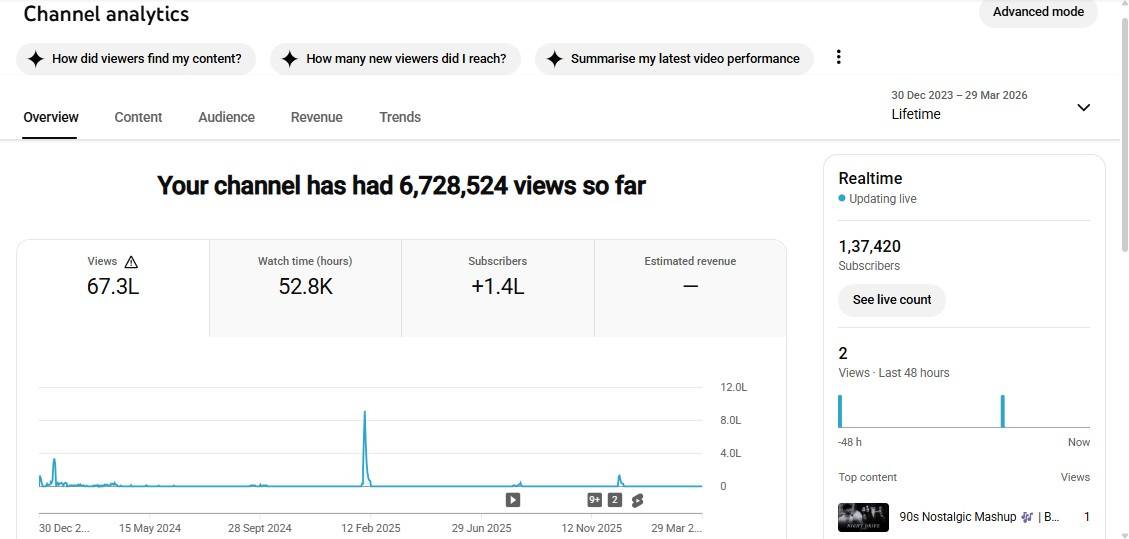This screenshot has height=539, width=1129.
Task: Click sparkle icon on 'How many new viewers' chip
Action: point(290,59)
